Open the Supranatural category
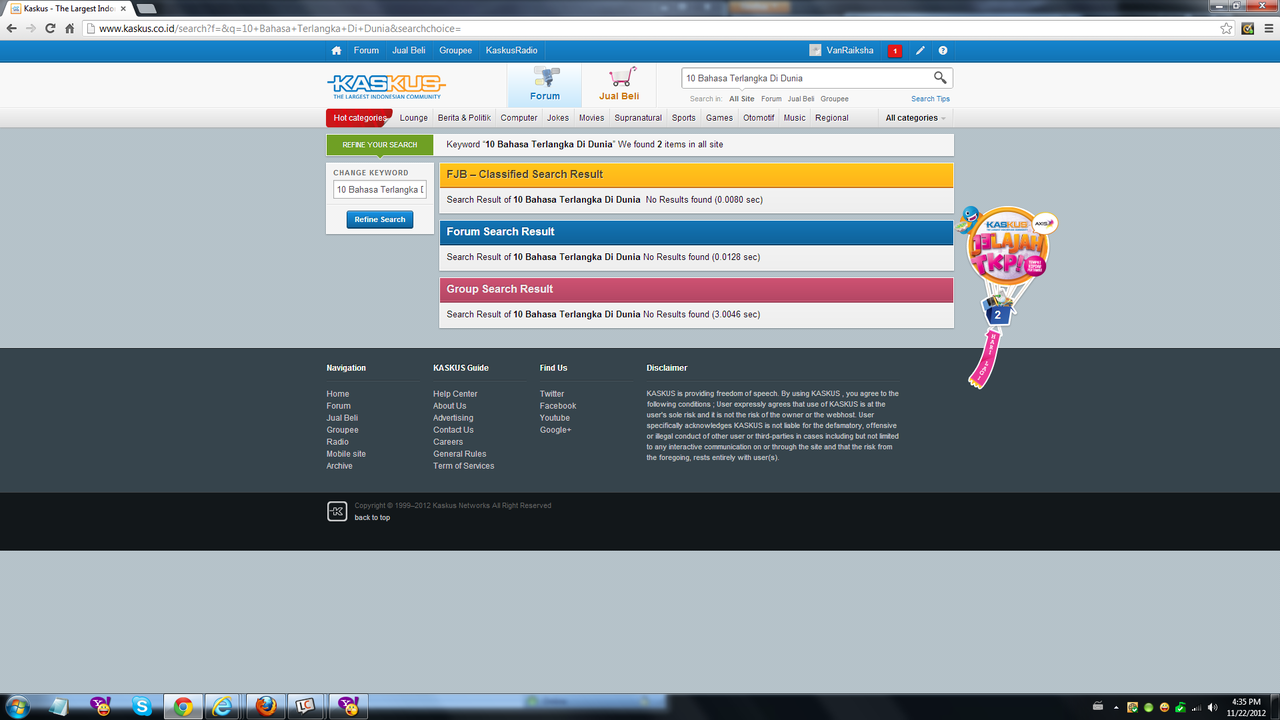 [x=638, y=118]
